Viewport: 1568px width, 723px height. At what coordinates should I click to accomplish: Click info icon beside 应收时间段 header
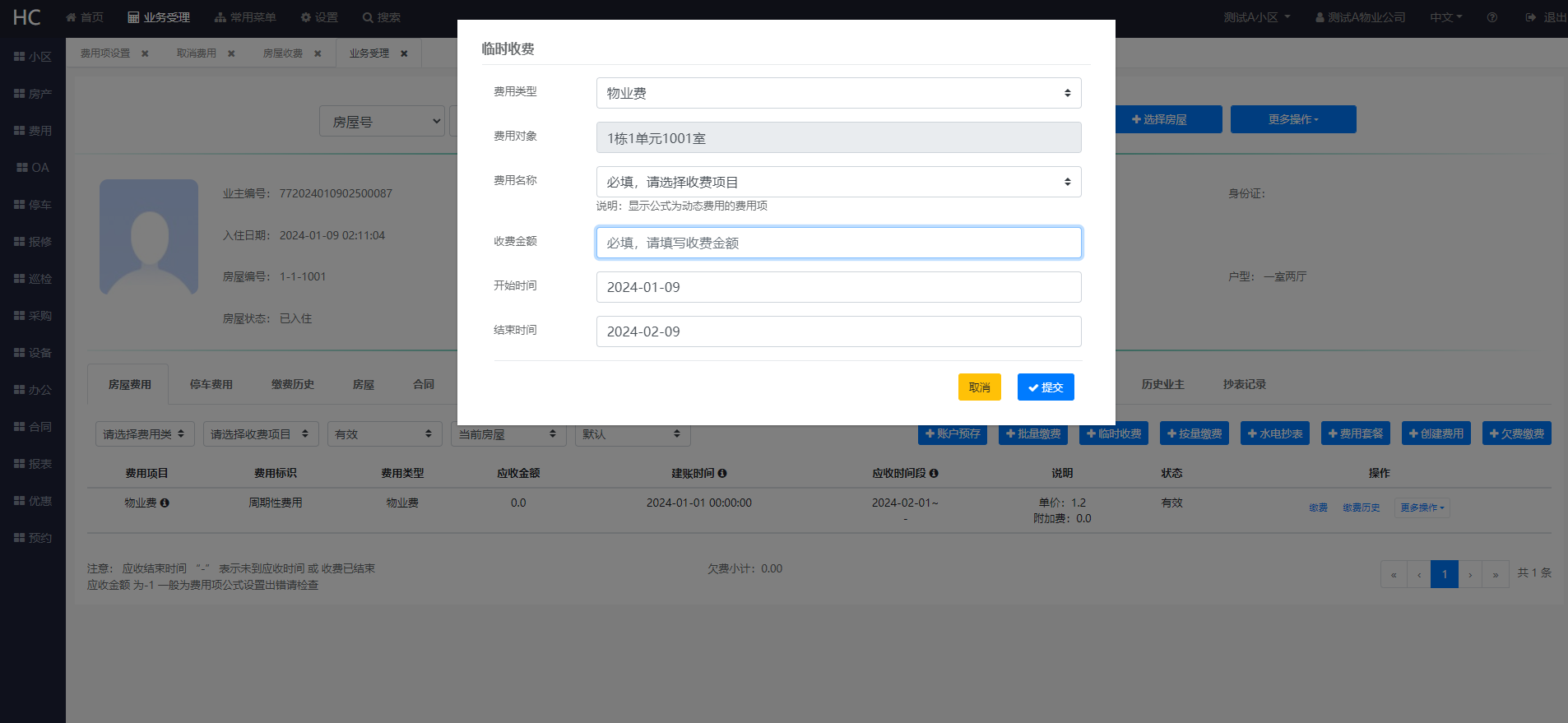point(934,473)
